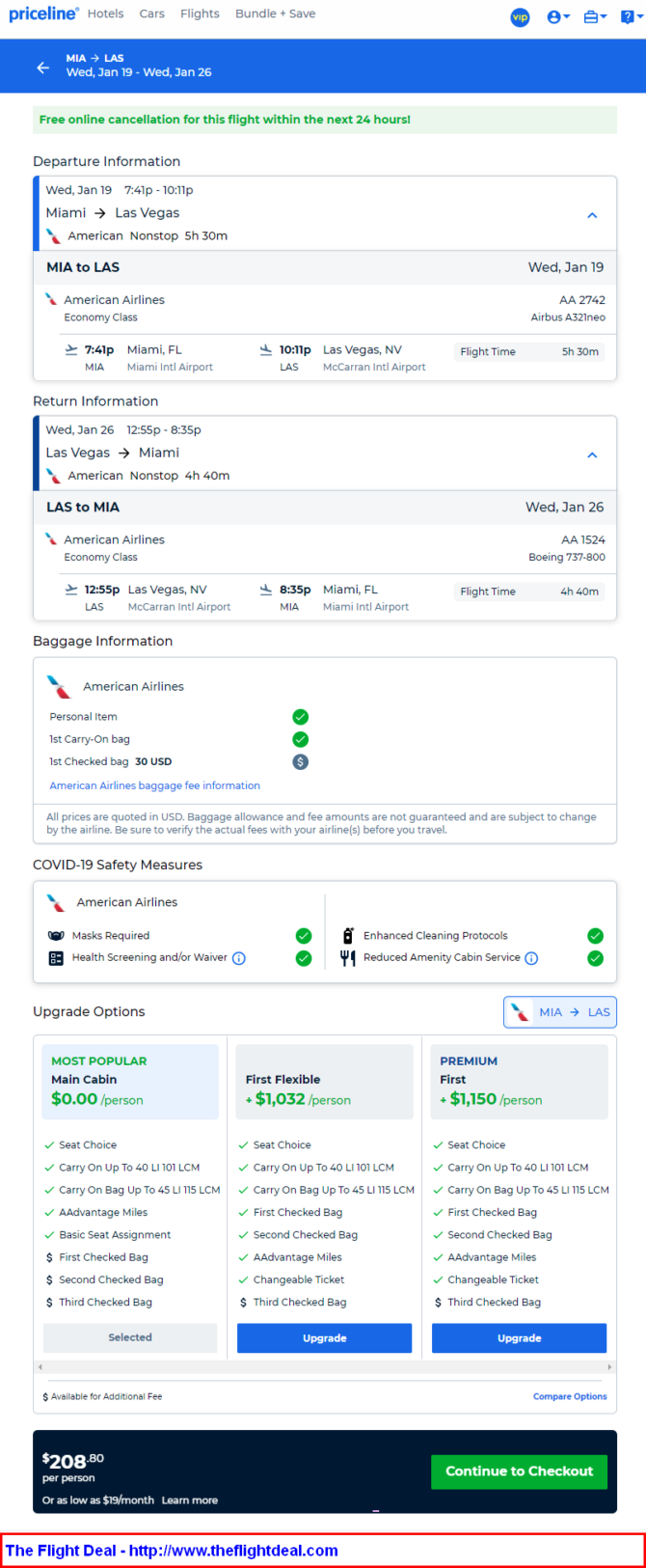Open American Airlines baggage fee information link
This screenshot has width=646, height=1568.
(154, 785)
